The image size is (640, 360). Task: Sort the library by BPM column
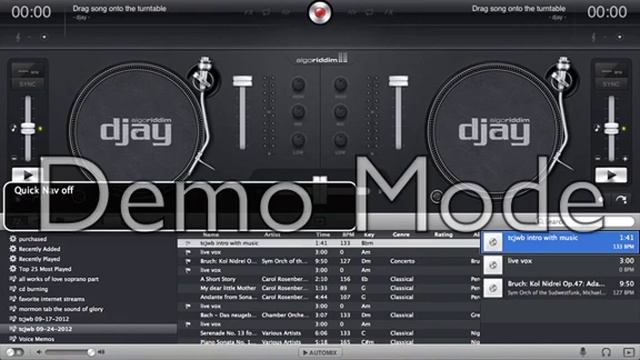click(348, 235)
